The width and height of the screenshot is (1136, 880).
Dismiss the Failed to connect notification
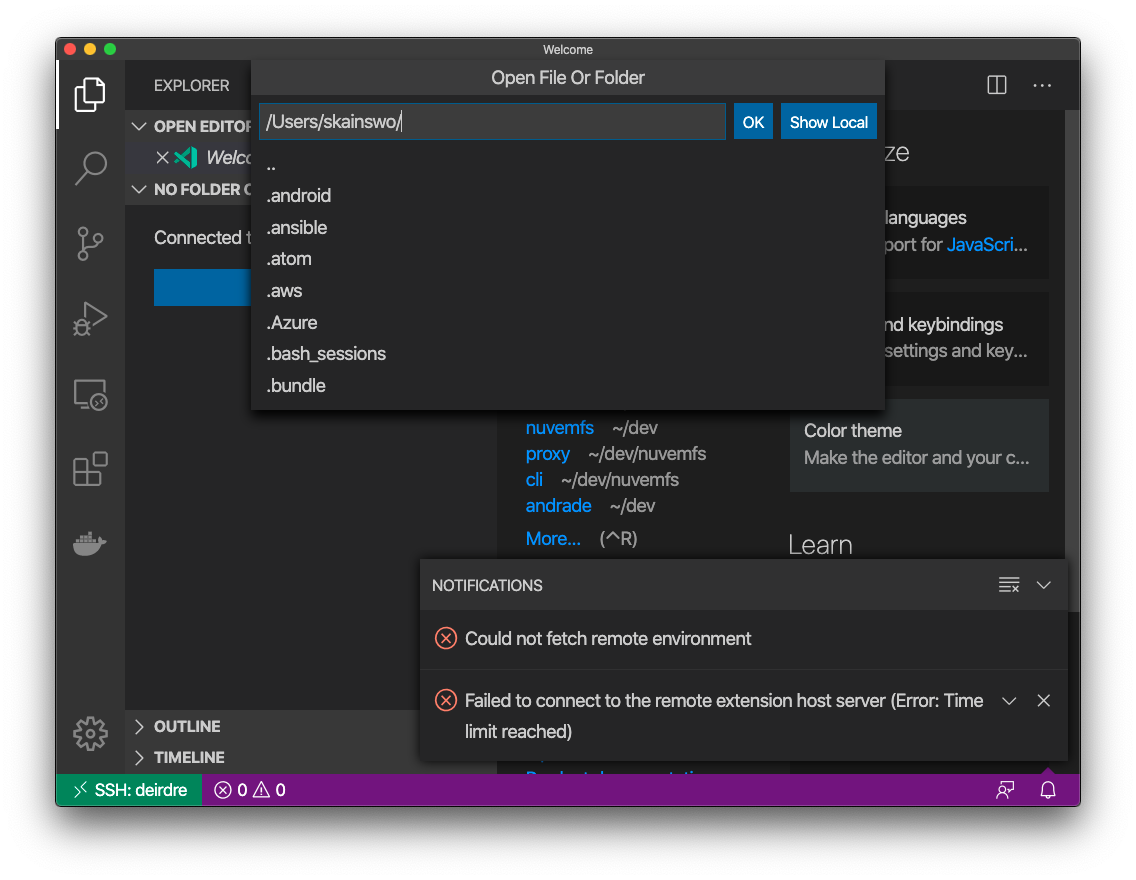pyautogui.click(x=1043, y=700)
